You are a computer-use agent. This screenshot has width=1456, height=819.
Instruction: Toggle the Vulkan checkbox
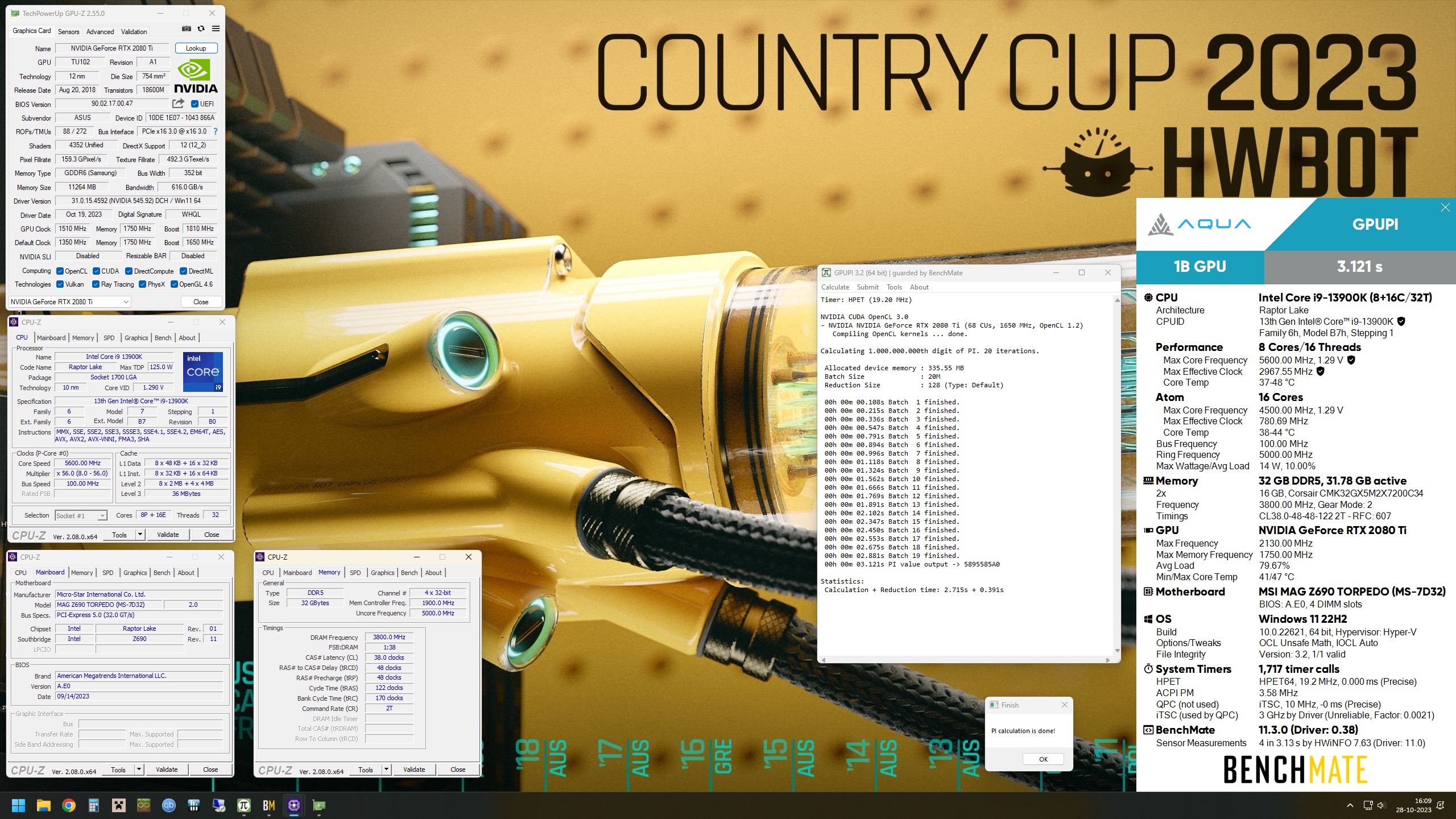pos(60,284)
